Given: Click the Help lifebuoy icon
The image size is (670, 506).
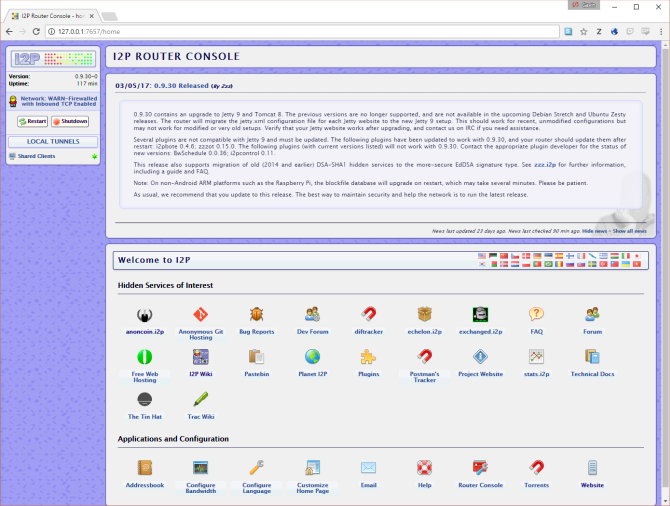Looking at the screenshot, I should pyautogui.click(x=424, y=467).
